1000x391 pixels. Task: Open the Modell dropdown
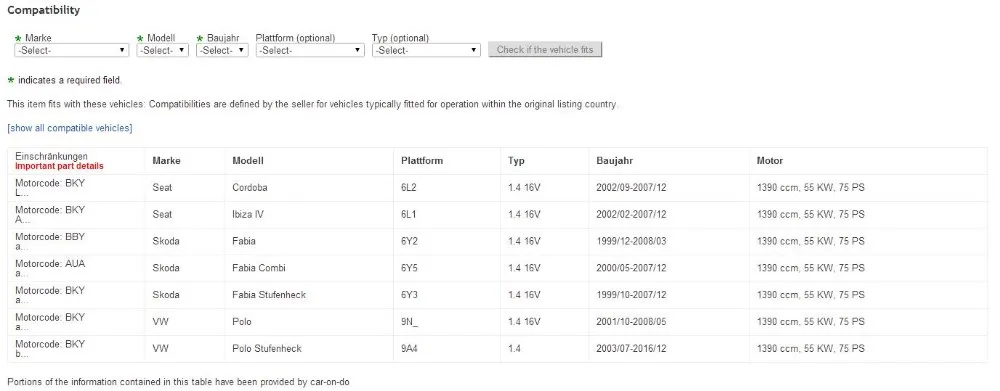coord(163,50)
